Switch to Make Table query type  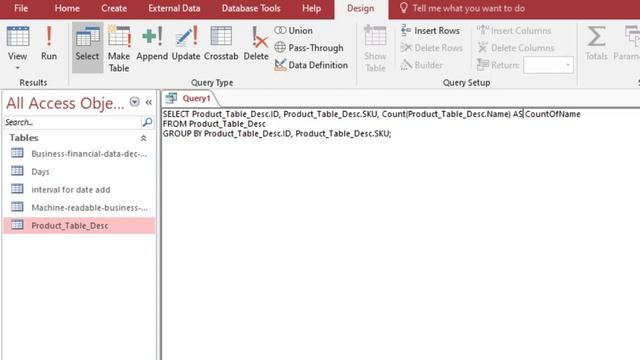tap(119, 48)
